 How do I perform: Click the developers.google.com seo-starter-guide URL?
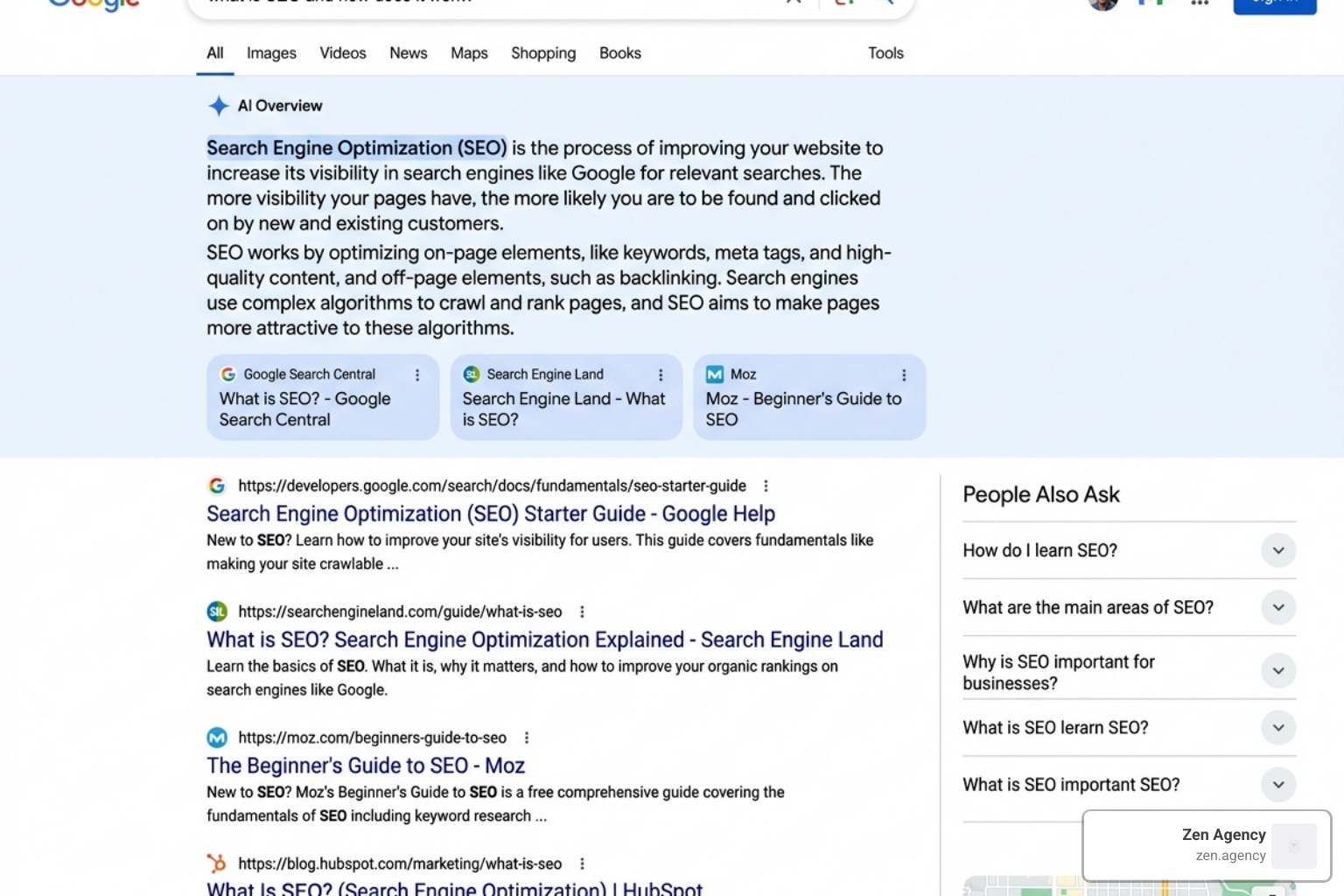[493, 486]
